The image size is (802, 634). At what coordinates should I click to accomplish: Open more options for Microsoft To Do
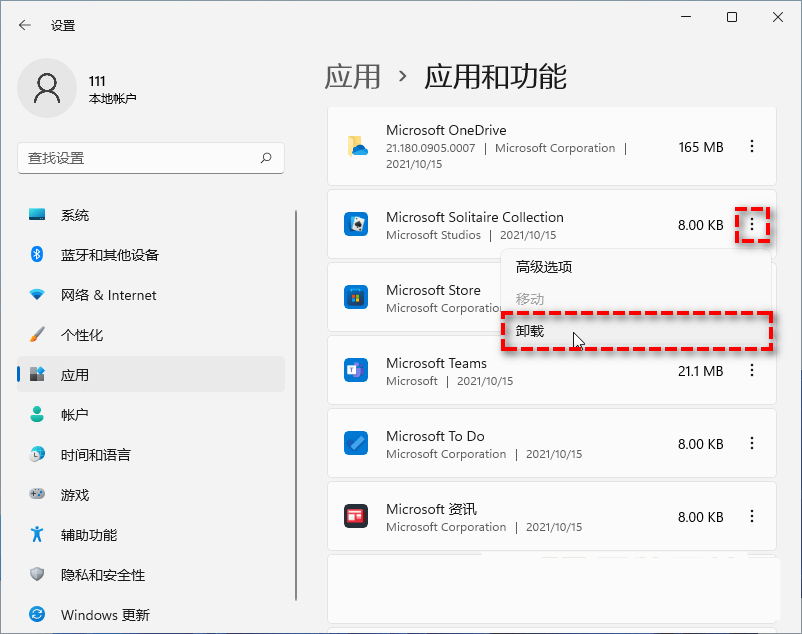pyautogui.click(x=752, y=444)
